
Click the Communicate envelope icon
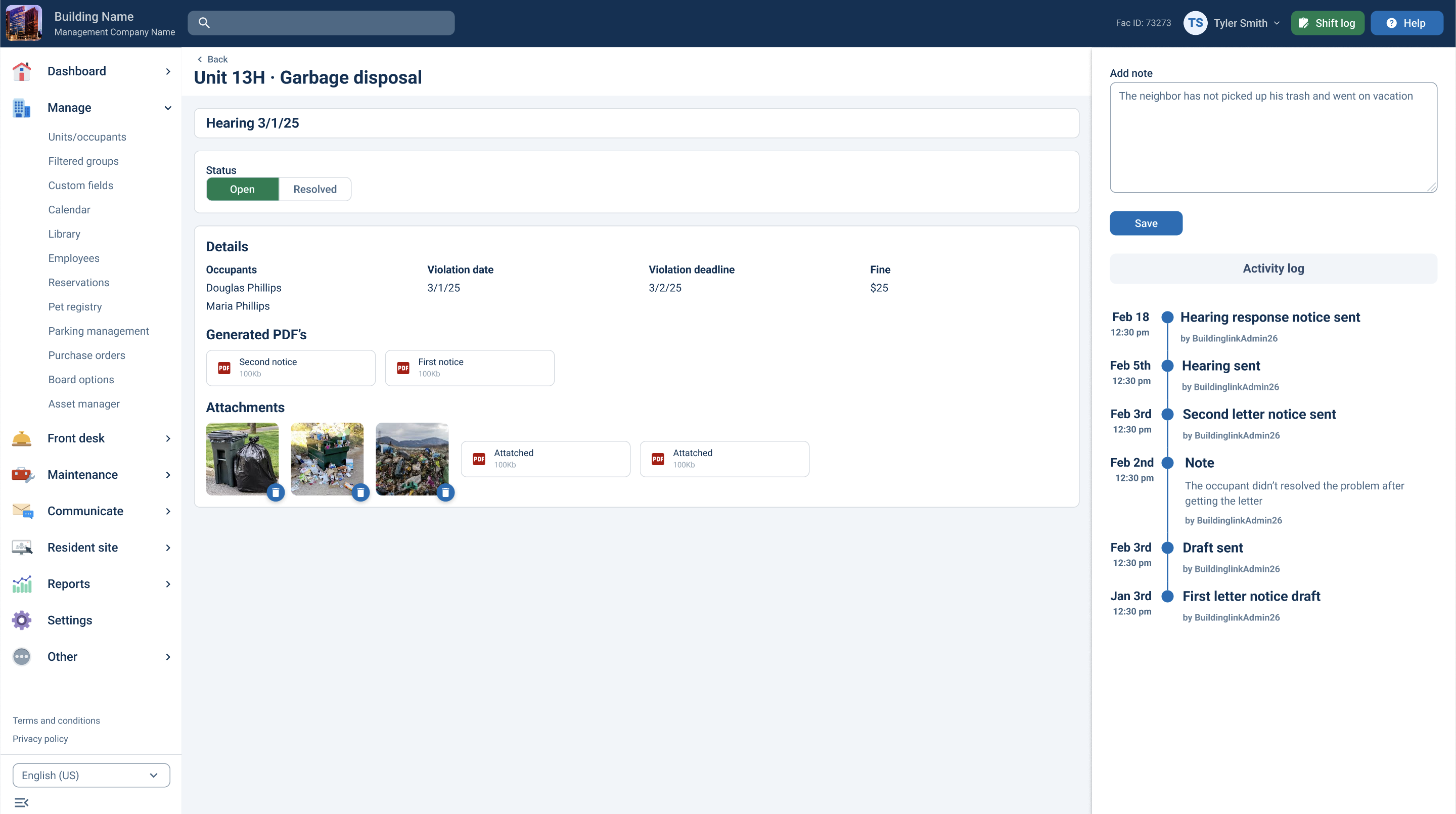tap(21, 511)
